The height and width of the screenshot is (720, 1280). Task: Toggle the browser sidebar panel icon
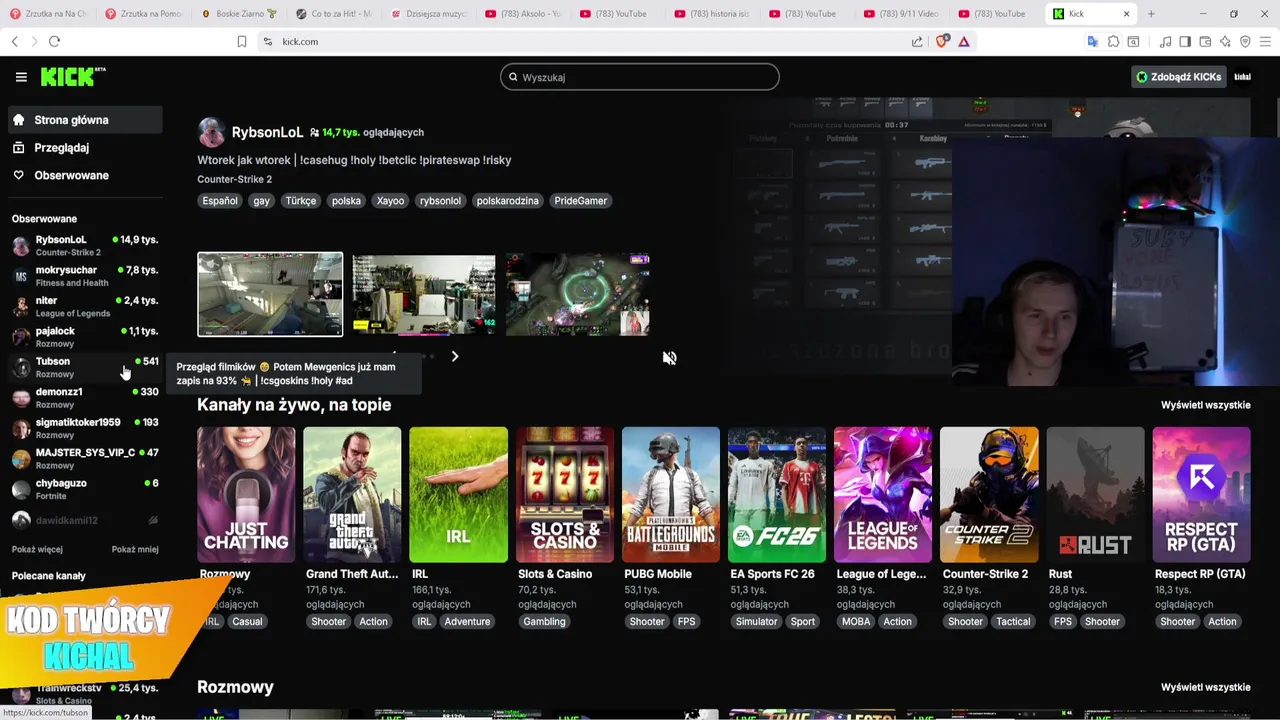click(1185, 41)
